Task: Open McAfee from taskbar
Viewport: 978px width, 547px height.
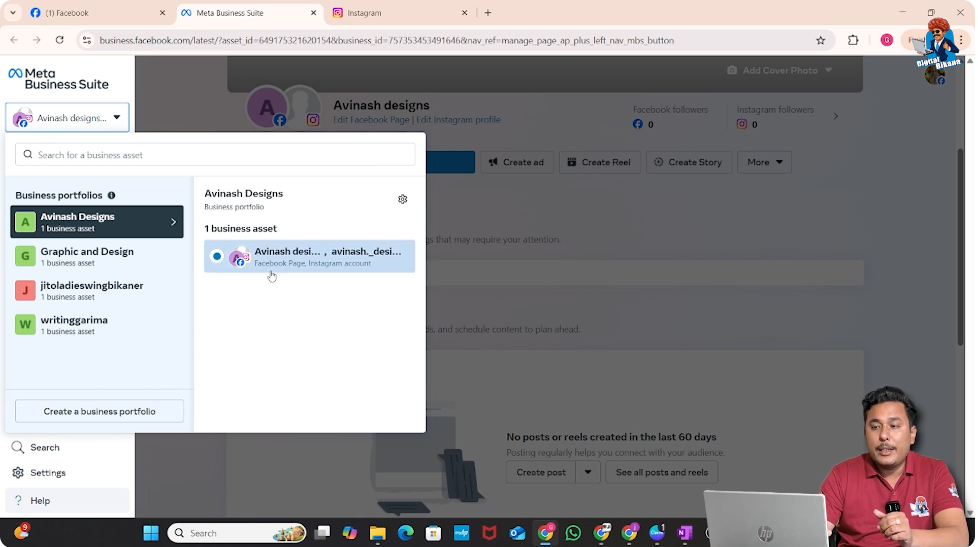Action: [x=489, y=533]
